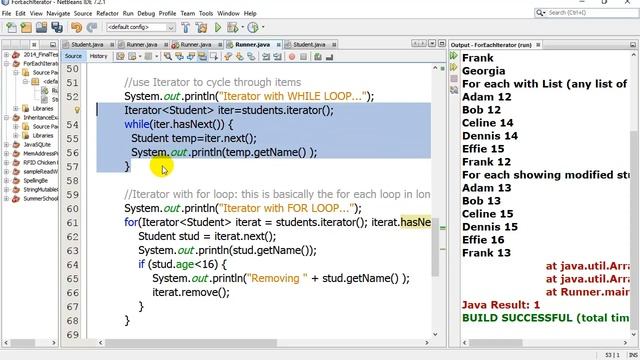Run the project with green play button

click(x=218, y=27)
